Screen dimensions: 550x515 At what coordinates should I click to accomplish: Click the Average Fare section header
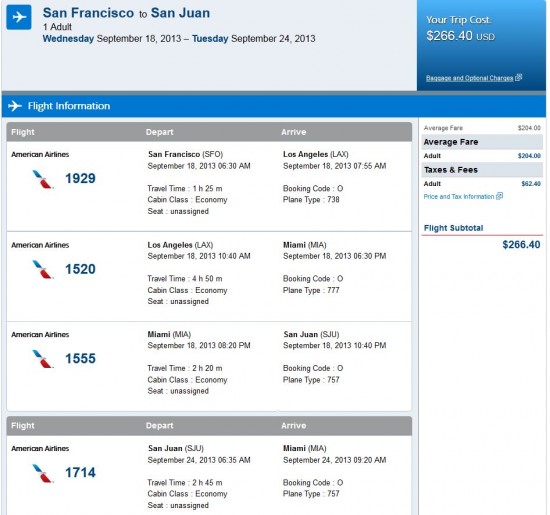[x=482, y=142]
